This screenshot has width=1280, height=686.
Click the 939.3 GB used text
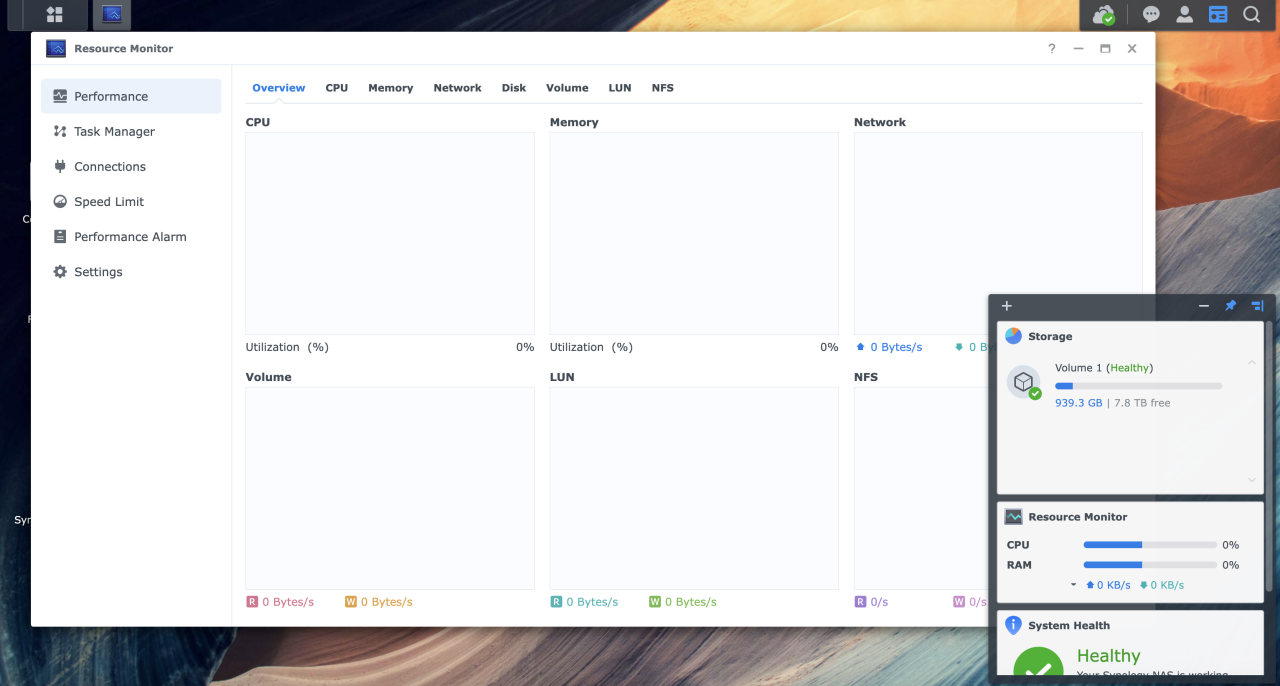point(1079,403)
